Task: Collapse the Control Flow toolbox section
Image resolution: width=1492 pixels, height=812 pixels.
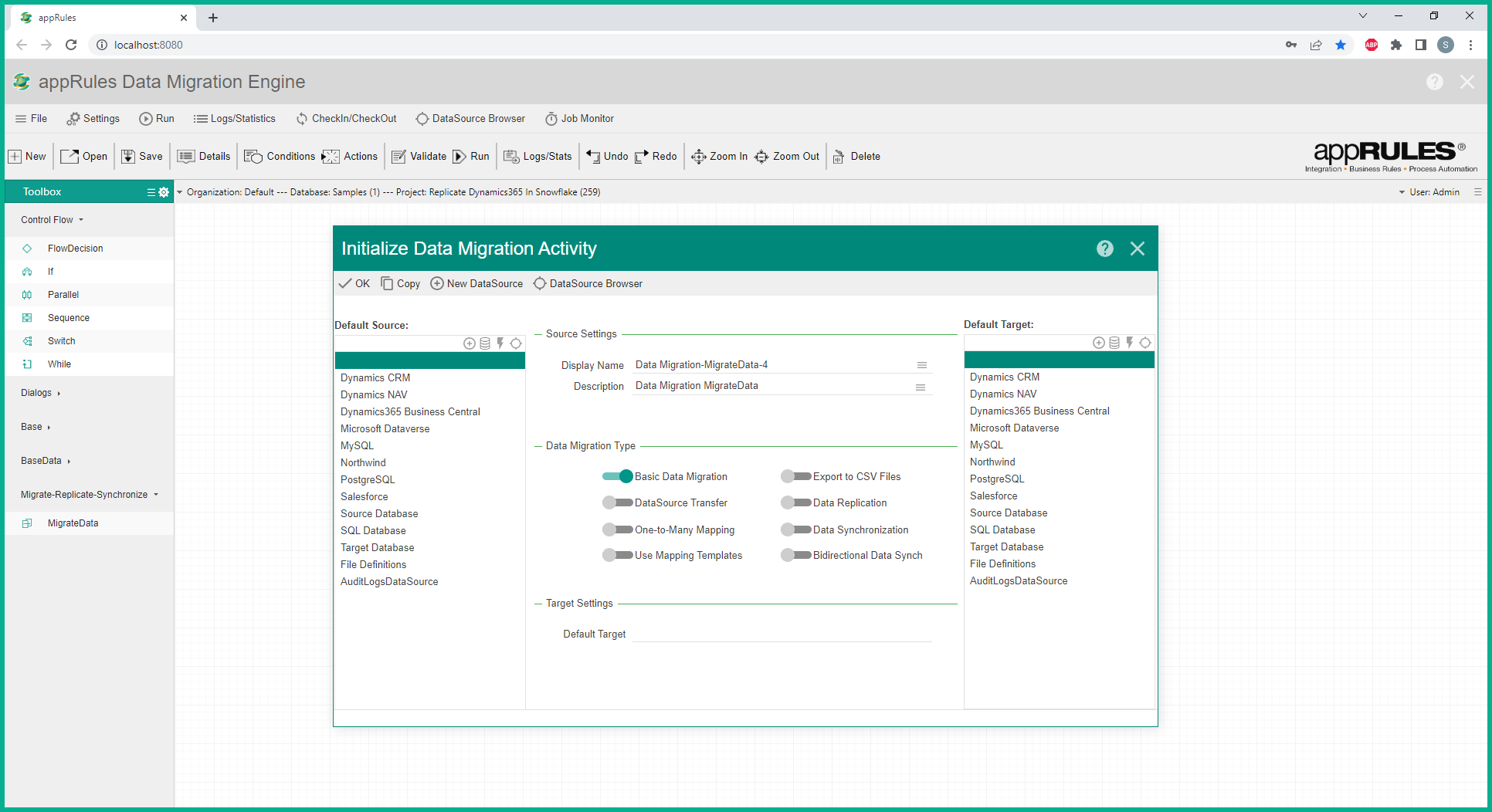Action: tap(52, 220)
